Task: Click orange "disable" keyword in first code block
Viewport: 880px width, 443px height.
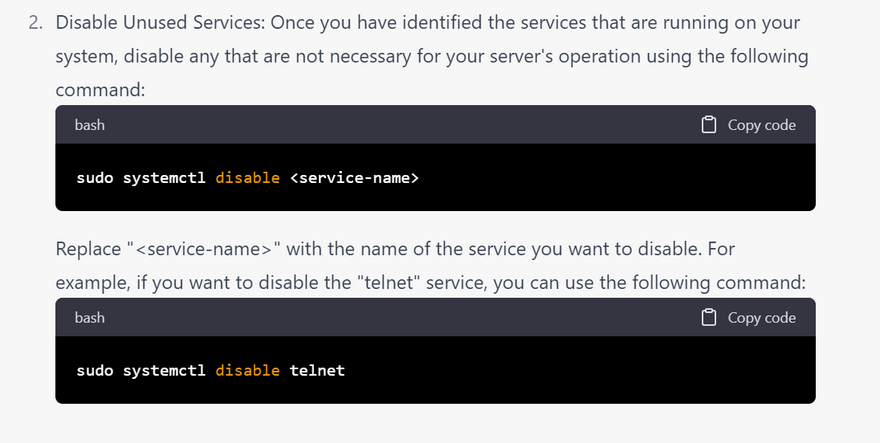Action: 248,178
